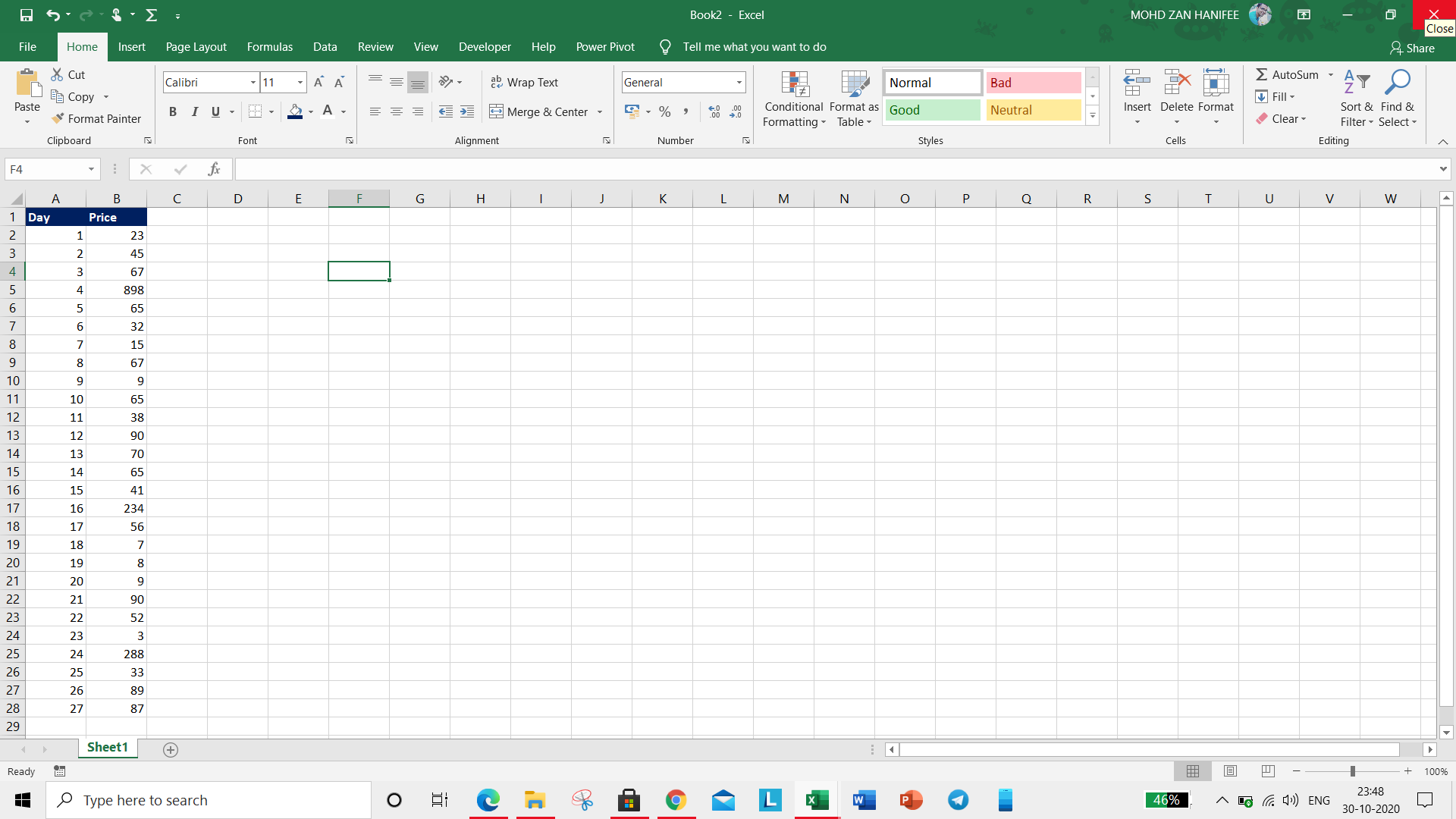This screenshot has width=1456, height=819.
Task: Click the Font Color A icon
Action: point(328,111)
